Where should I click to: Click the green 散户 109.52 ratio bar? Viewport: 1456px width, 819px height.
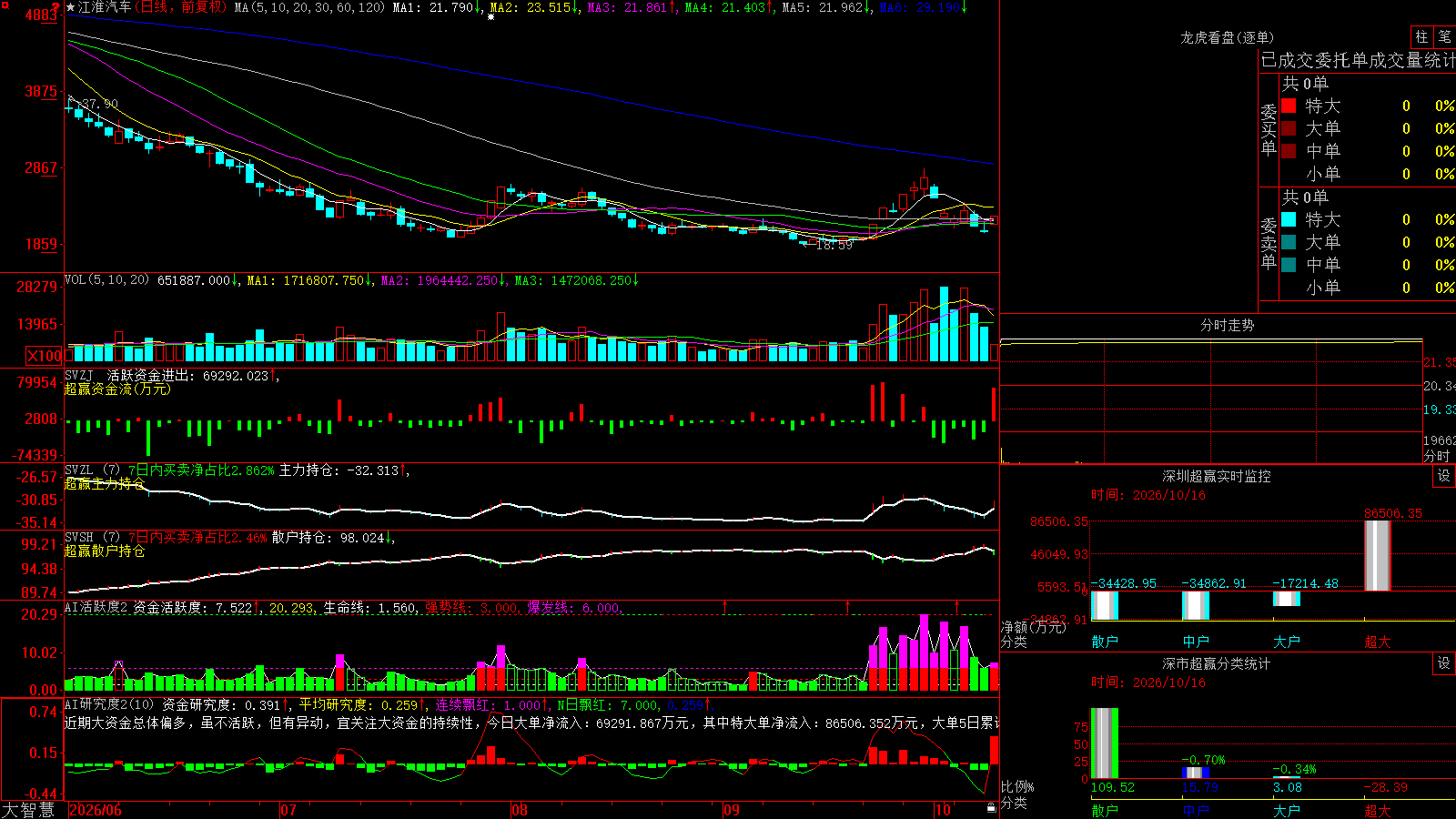pyautogui.click(x=1105, y=743)
